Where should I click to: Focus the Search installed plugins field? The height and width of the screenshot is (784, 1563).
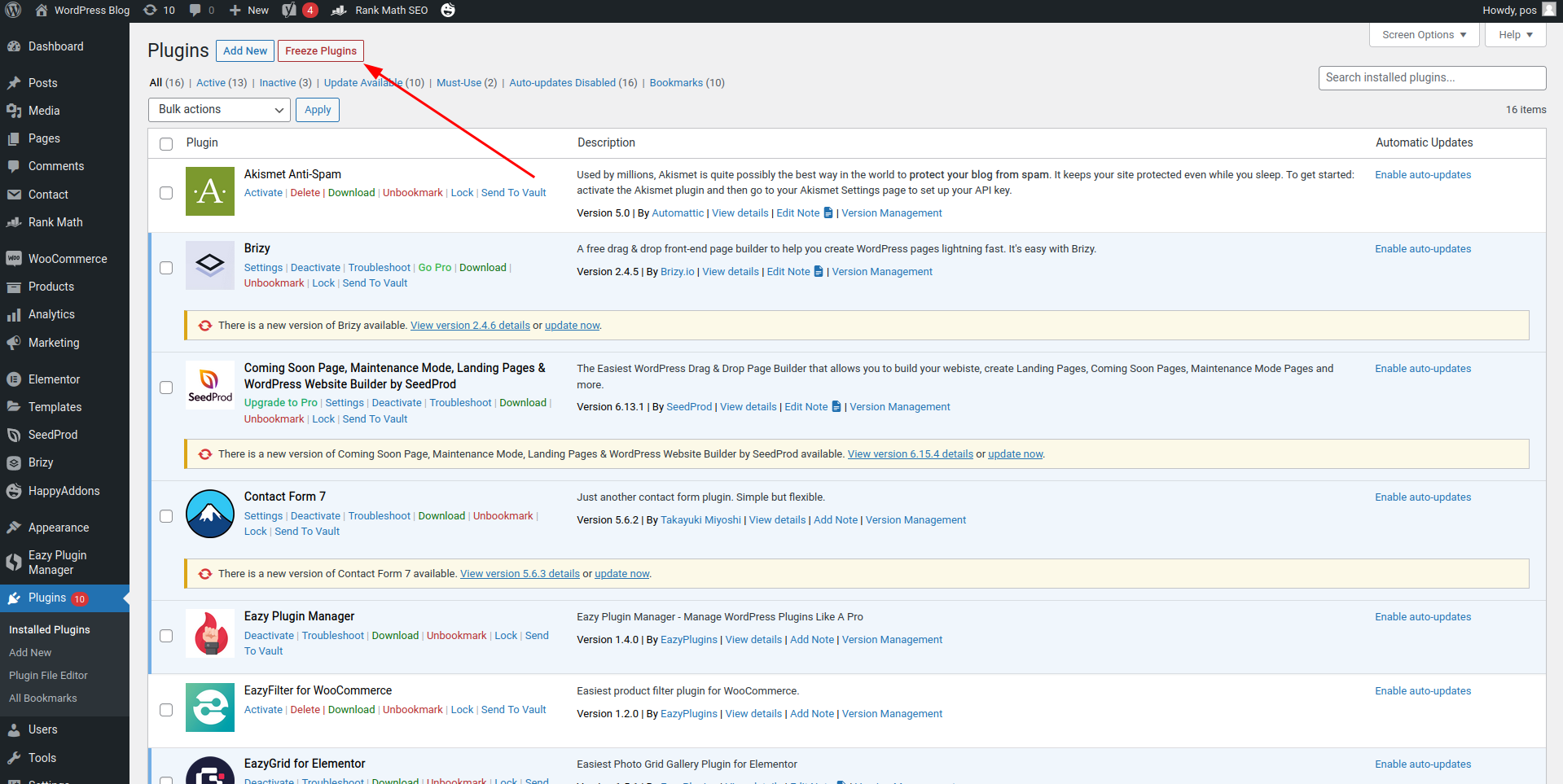[1432, 78]
